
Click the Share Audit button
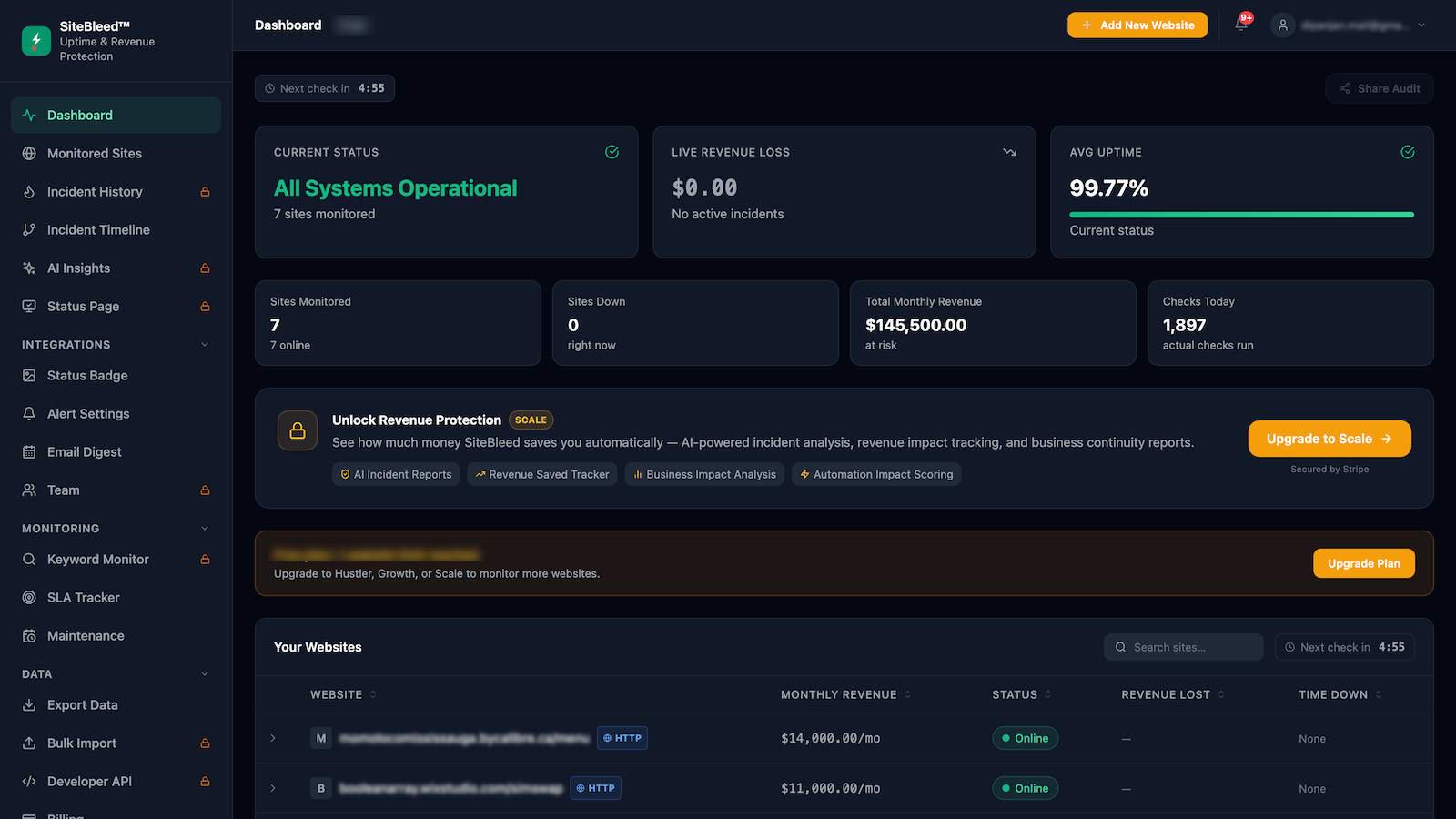point(1380,88)
